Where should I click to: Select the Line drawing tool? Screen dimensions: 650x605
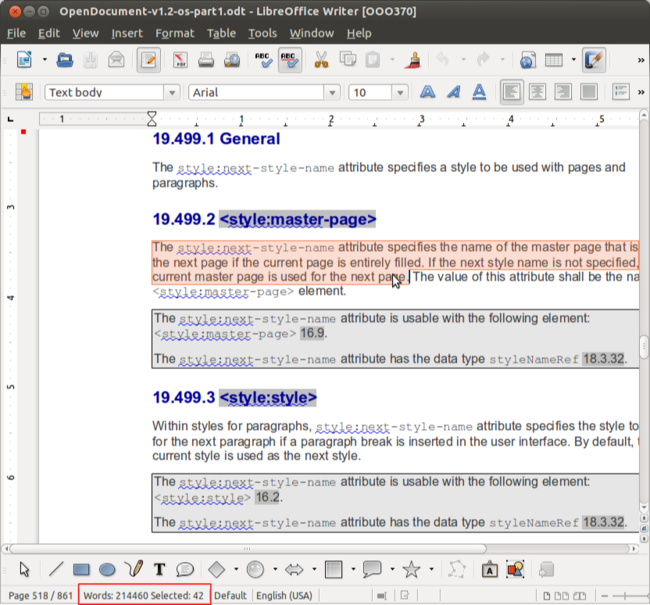(56, 570)
